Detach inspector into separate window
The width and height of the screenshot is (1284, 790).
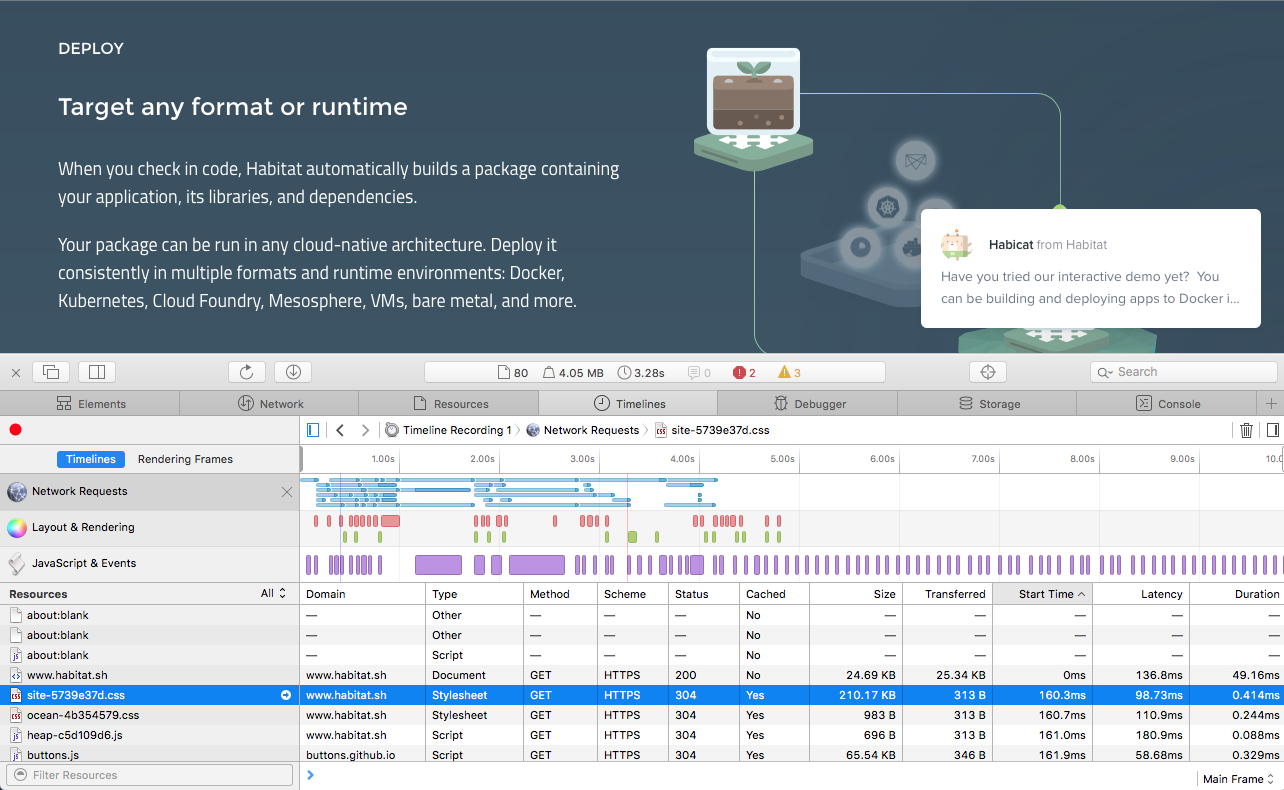(51, 372)
